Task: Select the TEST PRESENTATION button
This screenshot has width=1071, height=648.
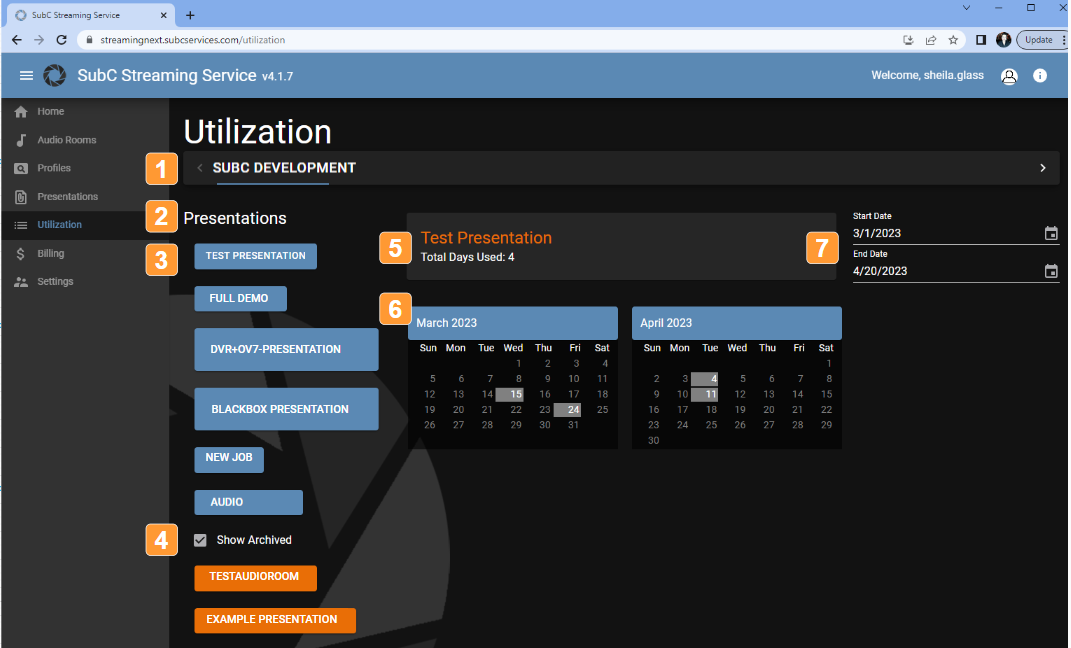Action: [255, 256]
